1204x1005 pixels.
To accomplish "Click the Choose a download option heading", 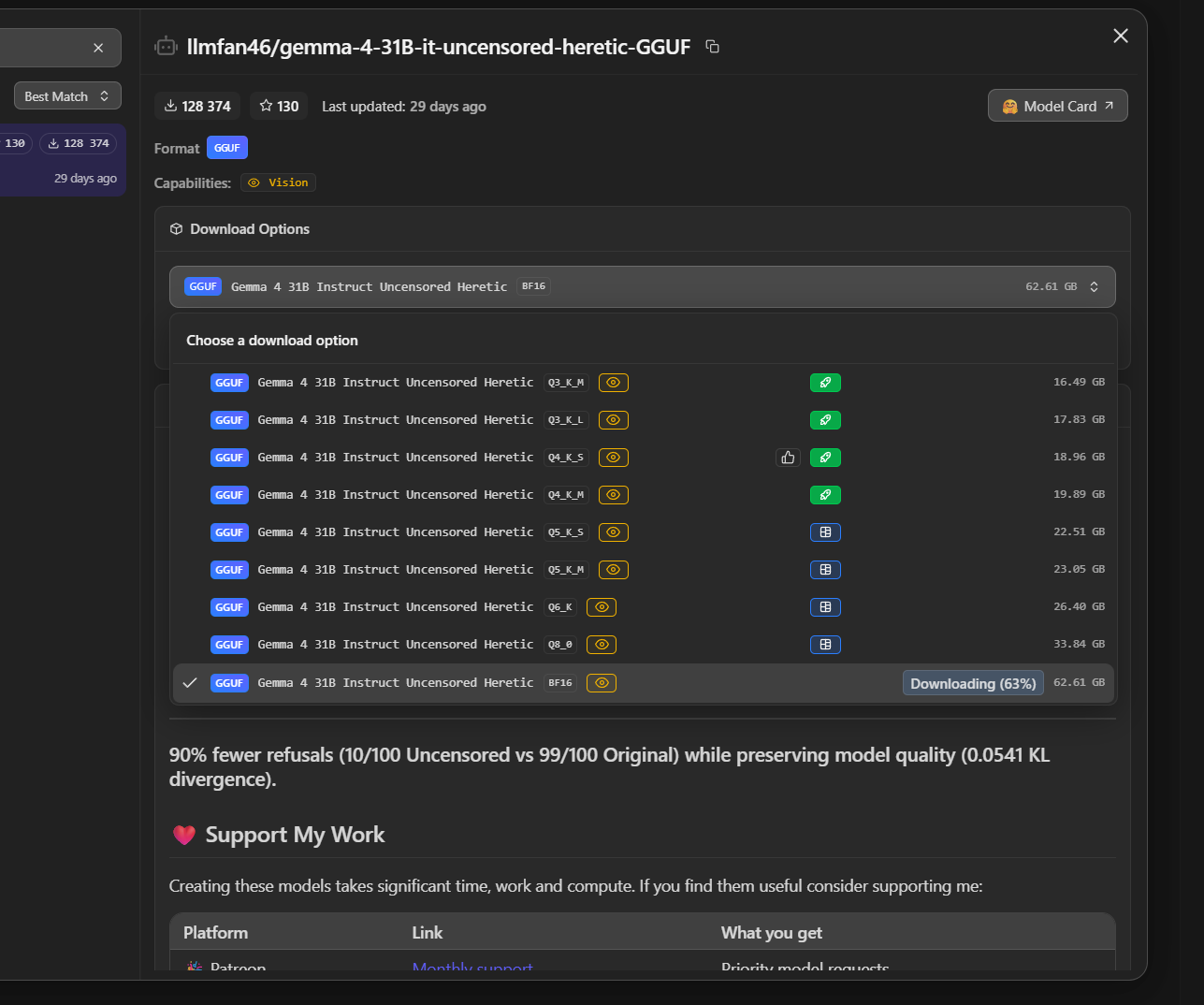I will tap(272, 341).
